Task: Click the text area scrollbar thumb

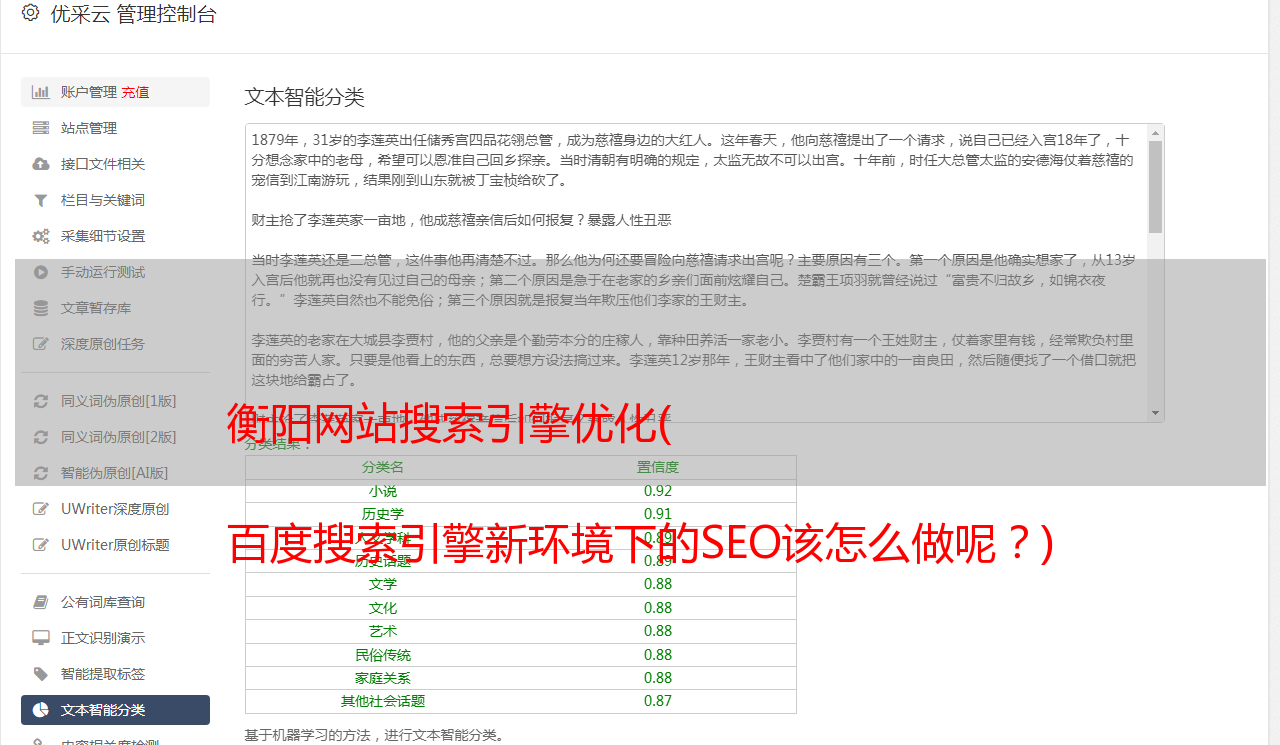Action: click(x=1155, y=186)
